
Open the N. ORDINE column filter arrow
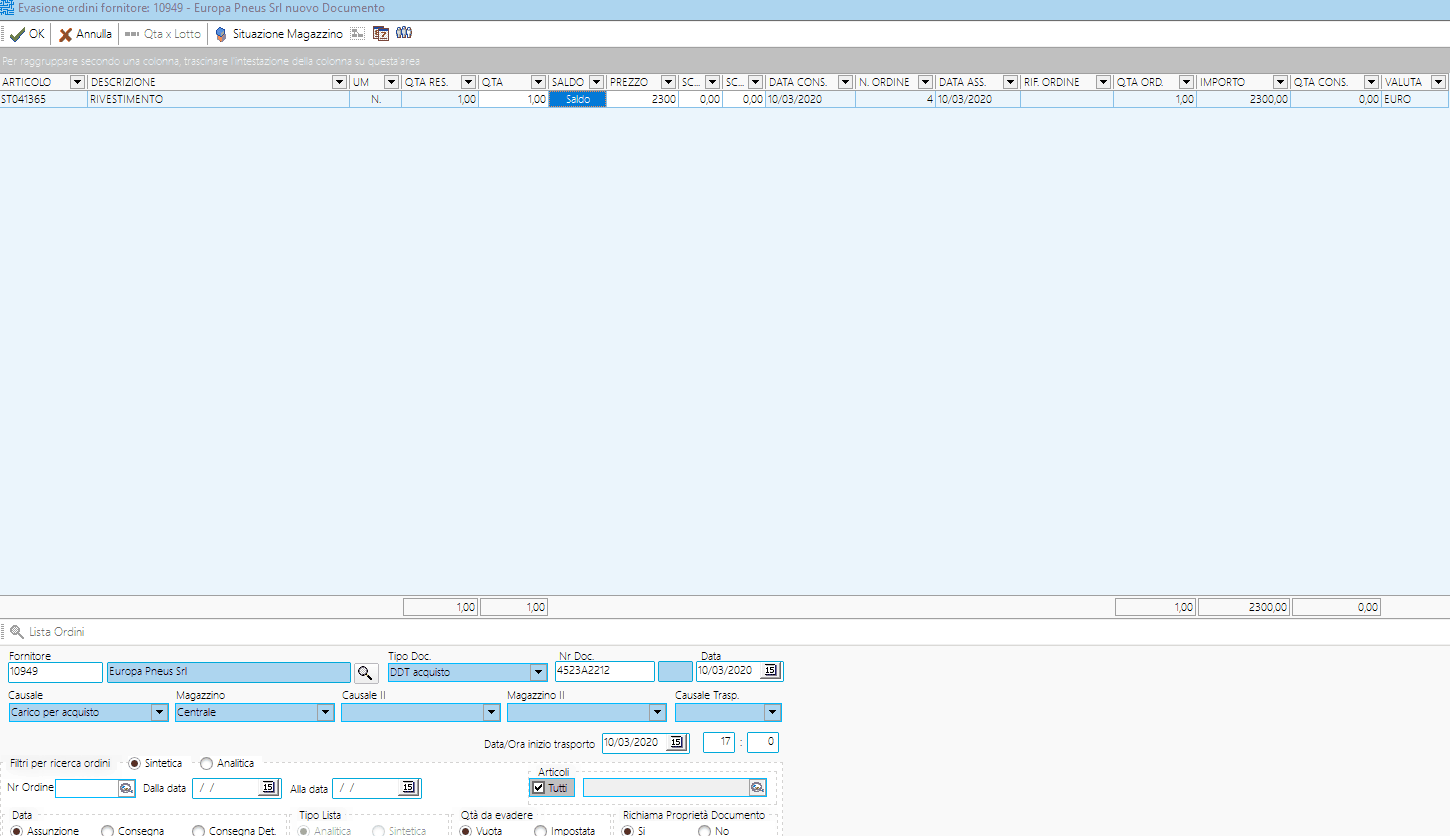(x=925, y=82)
